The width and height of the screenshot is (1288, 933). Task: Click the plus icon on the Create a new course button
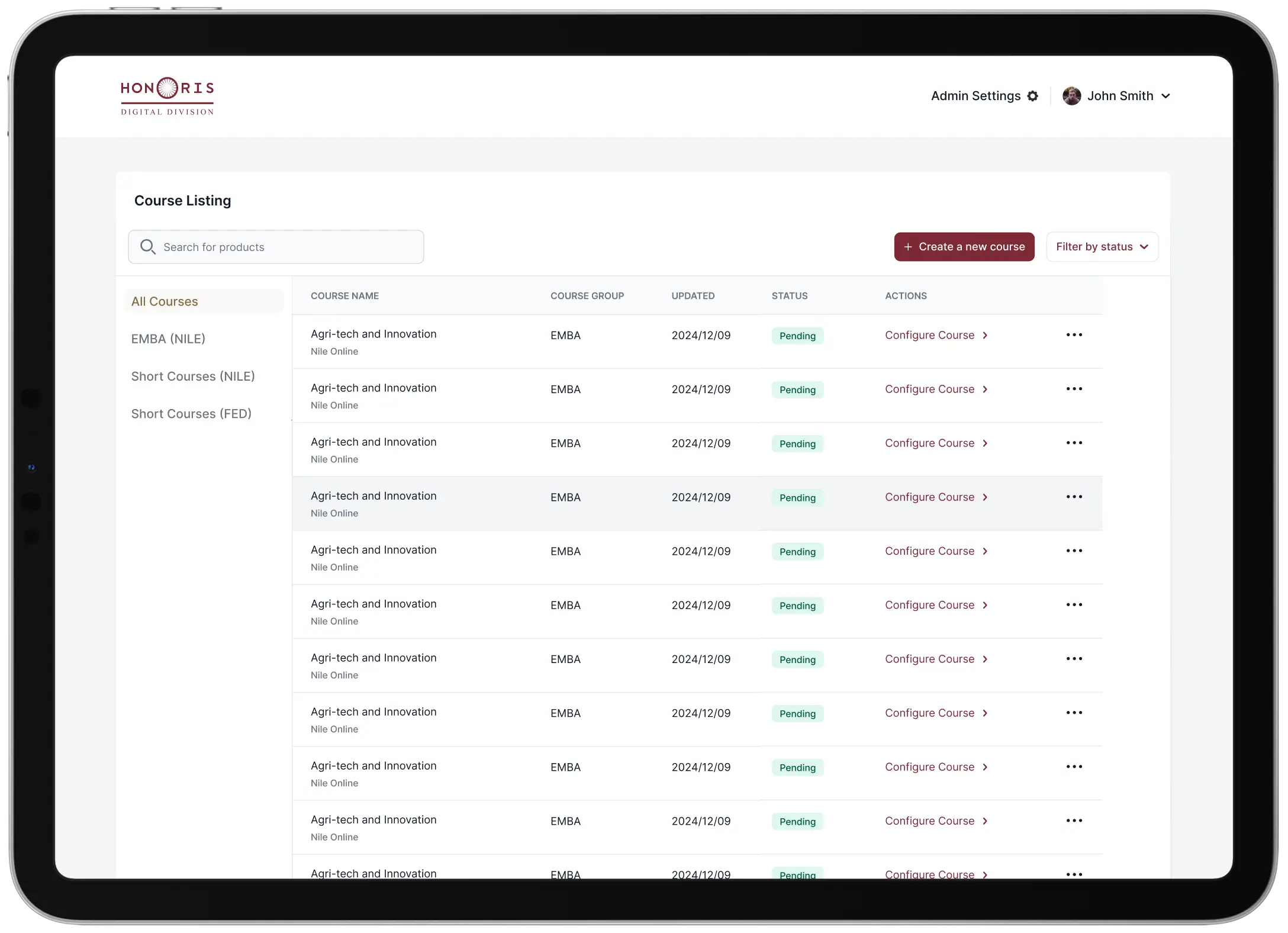click(908, 247)
